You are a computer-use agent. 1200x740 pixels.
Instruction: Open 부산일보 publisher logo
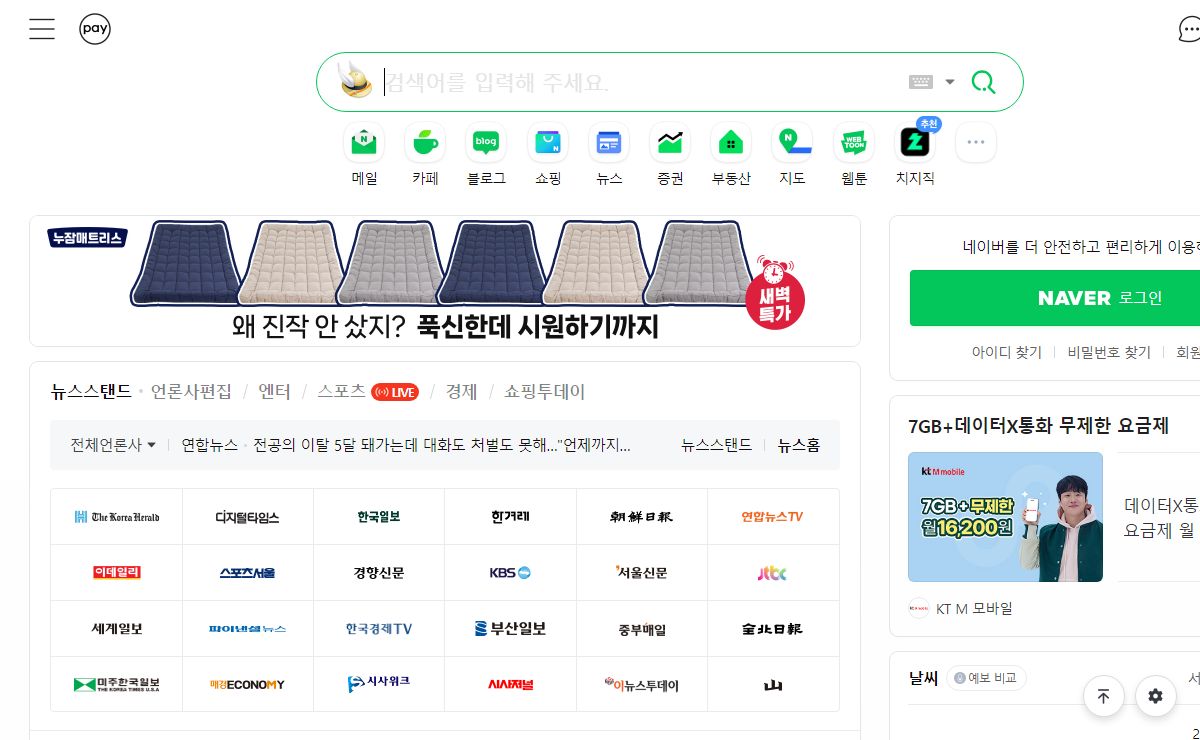(510, 629)
